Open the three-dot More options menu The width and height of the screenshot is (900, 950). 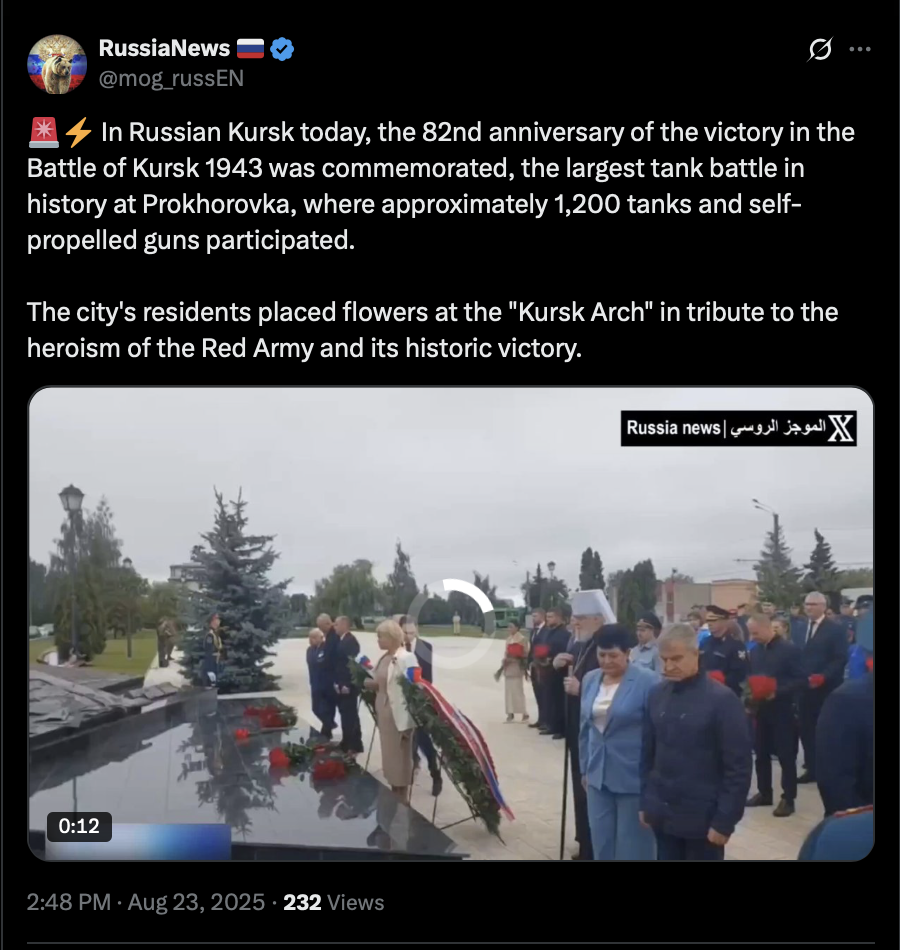[860, 49]
